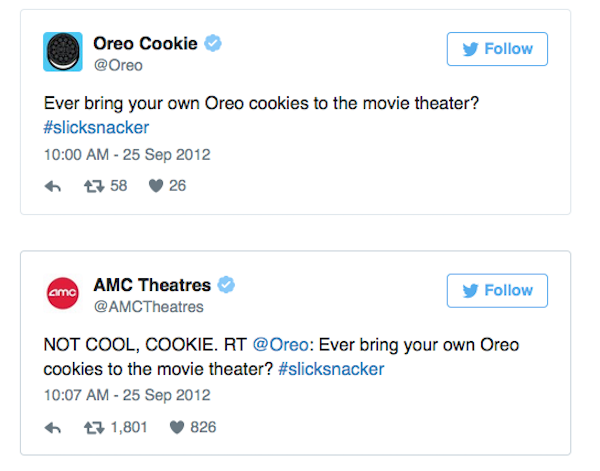Click the Oreo Cookie profile avatar

63,52
